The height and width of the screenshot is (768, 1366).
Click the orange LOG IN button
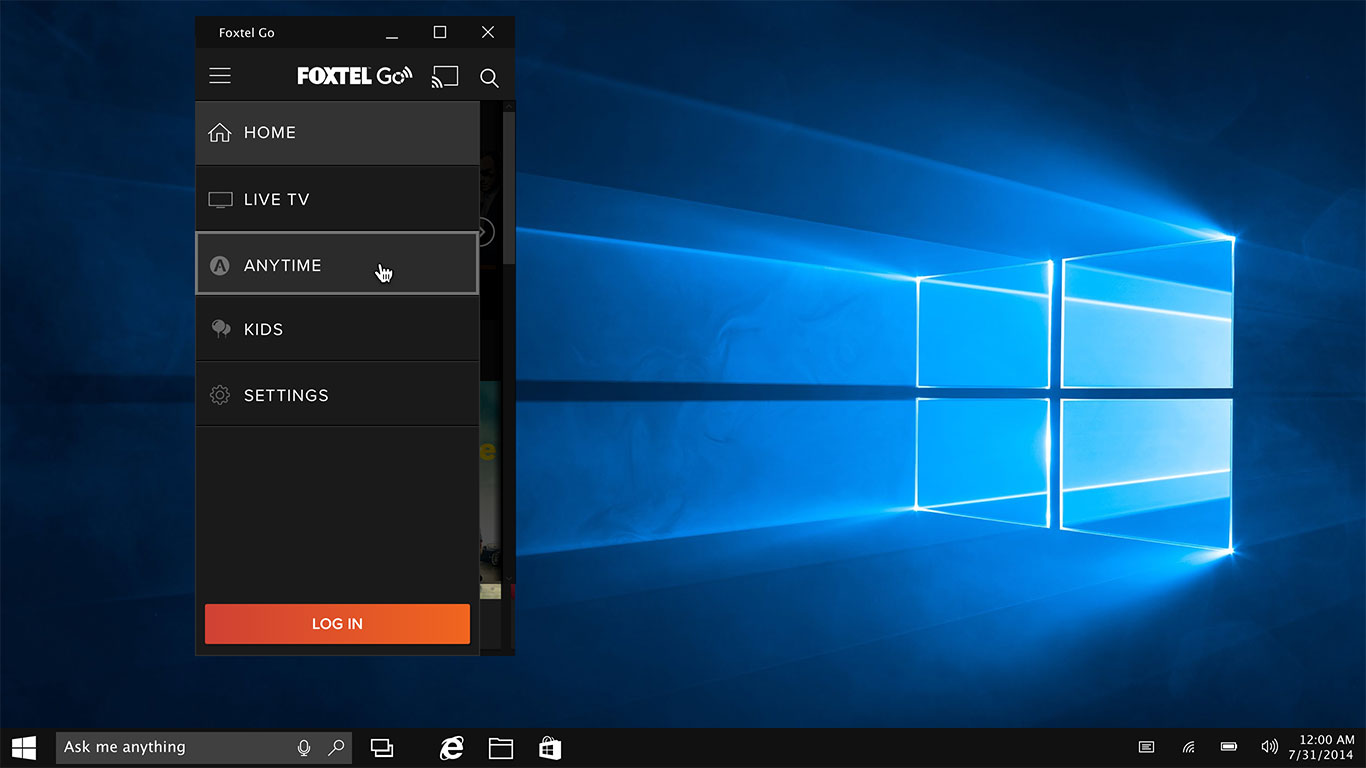click(337, 623)
